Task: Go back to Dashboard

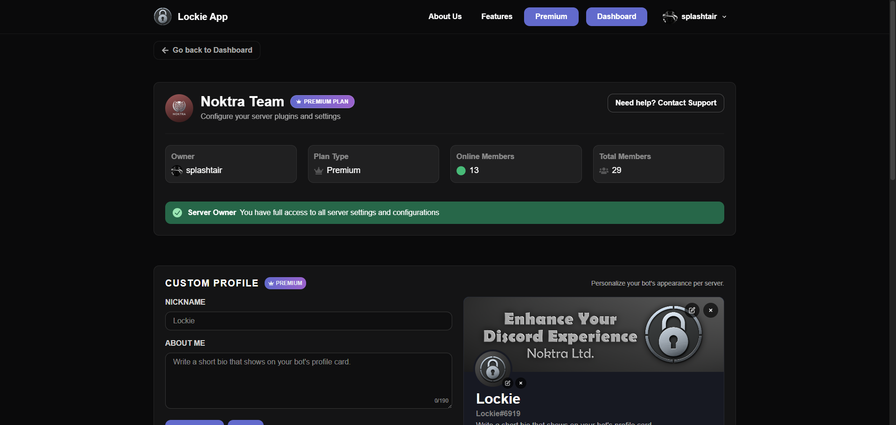Action: [x=207, y=50]
